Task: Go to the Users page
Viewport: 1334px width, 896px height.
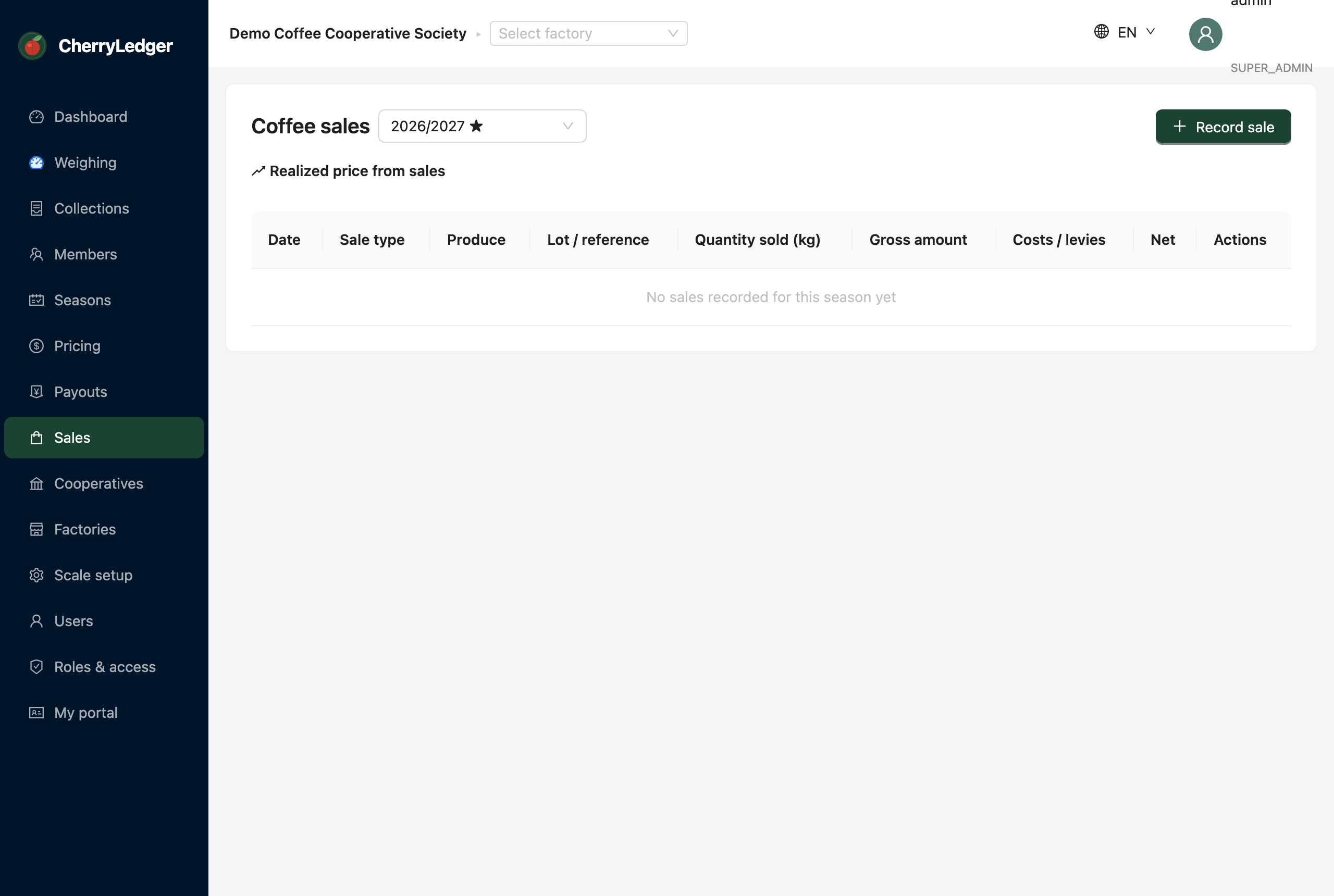Action: [x=104, y=621]
